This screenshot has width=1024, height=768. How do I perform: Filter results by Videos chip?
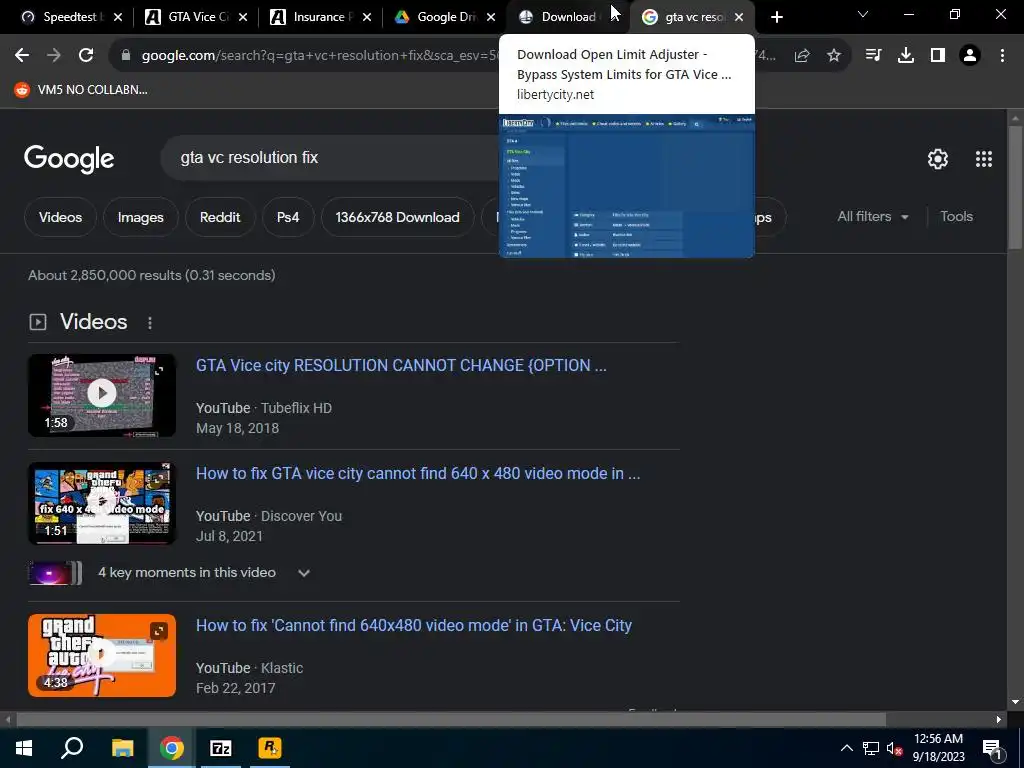pyautogui.click(x=60, y=217)
